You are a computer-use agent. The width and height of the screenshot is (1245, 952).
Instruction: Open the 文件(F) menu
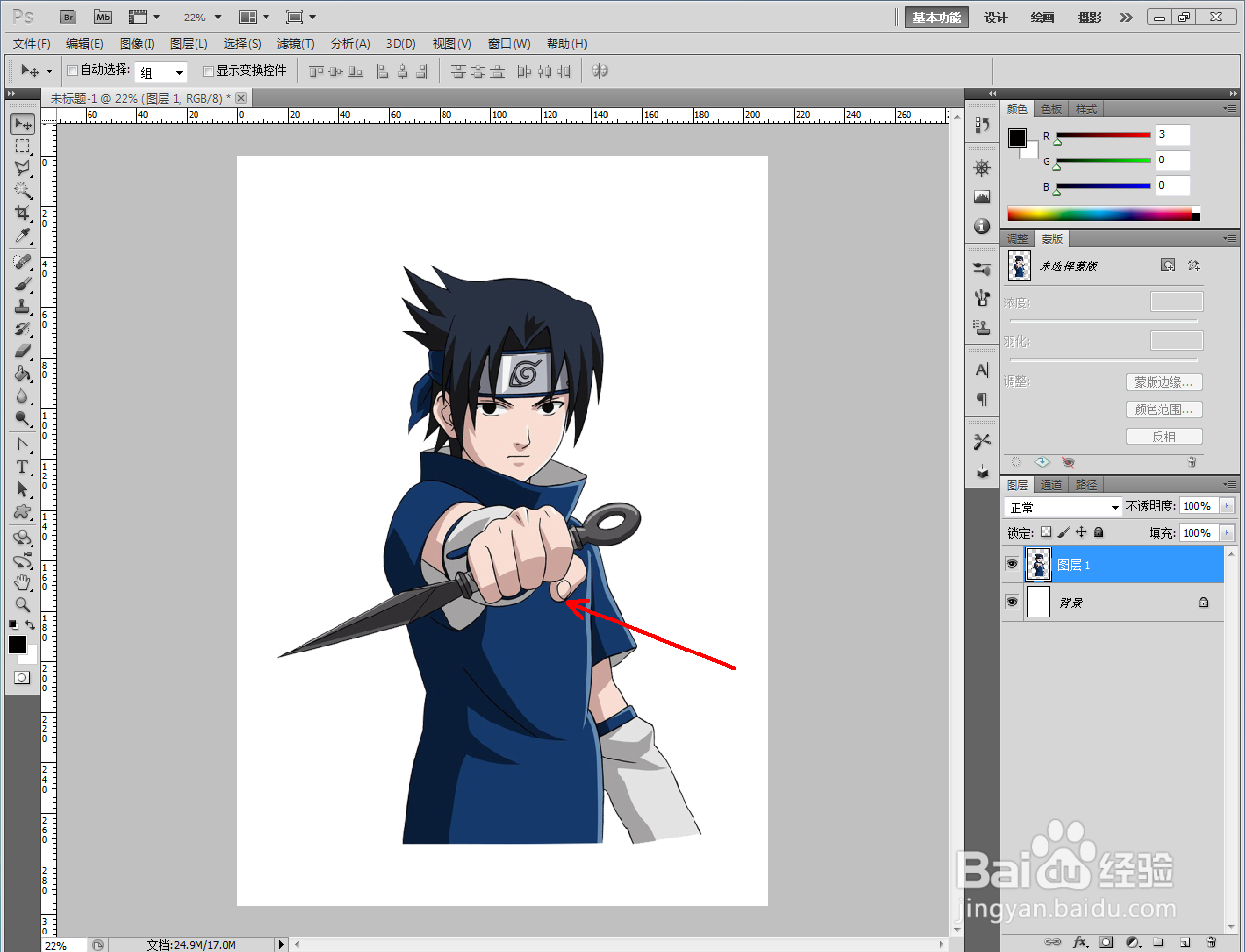31,44
